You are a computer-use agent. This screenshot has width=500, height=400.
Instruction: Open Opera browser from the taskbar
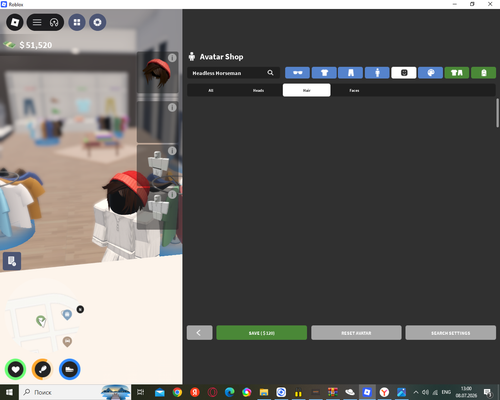[212, 392]
